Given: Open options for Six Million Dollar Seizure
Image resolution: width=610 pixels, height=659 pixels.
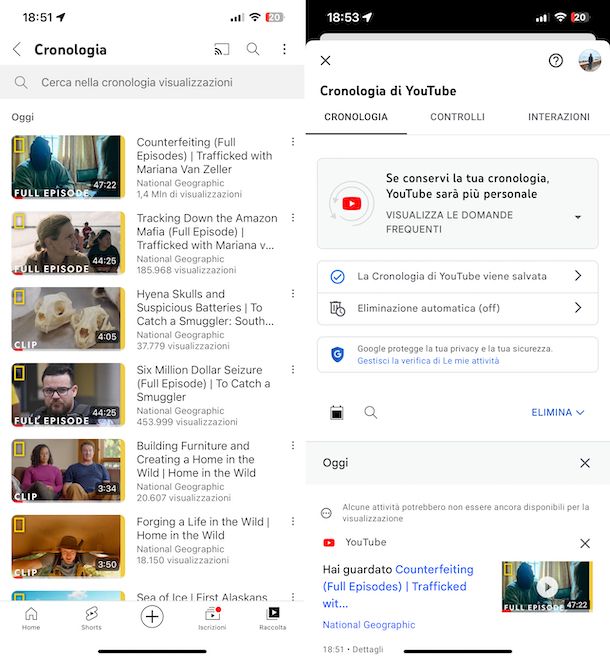Looking at the screenshot, I should click(293, 370).
